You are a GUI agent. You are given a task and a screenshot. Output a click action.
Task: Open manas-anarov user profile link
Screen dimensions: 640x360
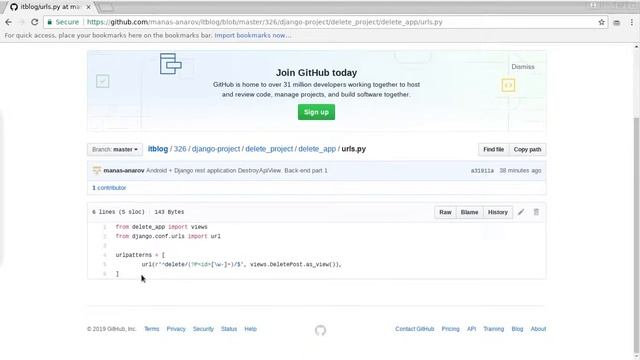[x=124, y=171]
